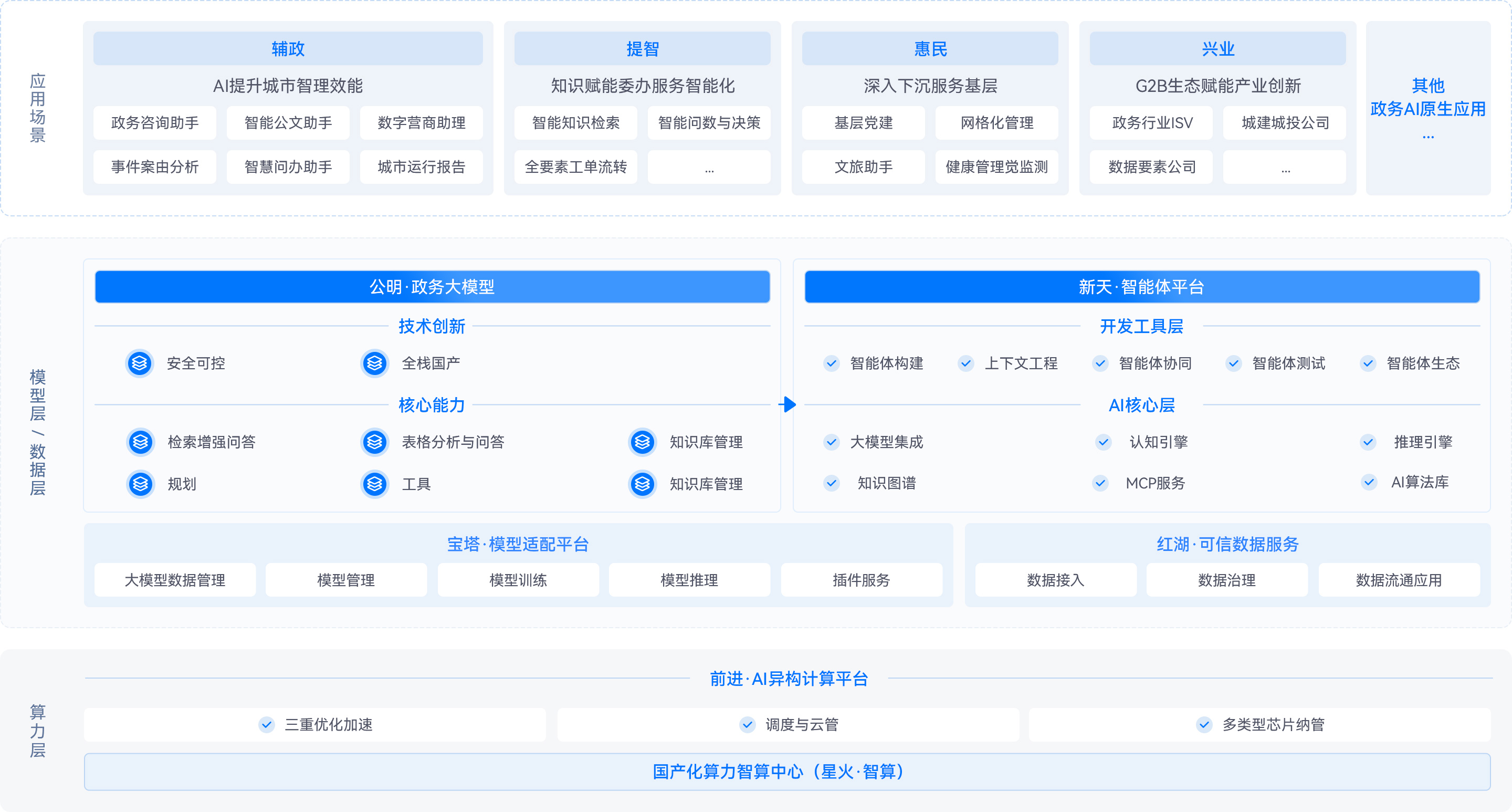The height and width of the screenshot is (812, 1512).
Task: Select the 安全可控 layer icon
Action: point(140,363)
